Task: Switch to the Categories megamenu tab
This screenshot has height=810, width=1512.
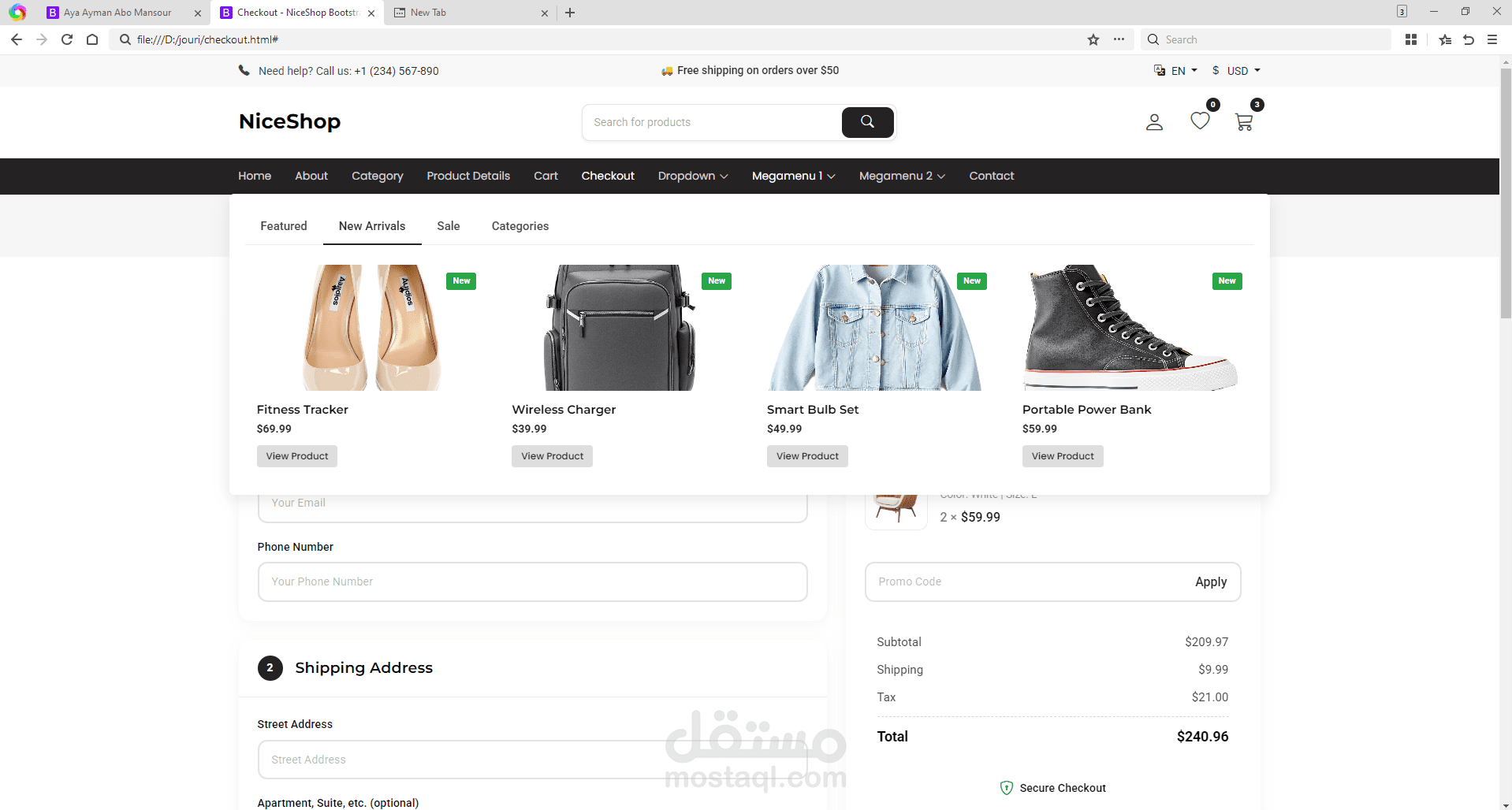Action: (520, 226)
